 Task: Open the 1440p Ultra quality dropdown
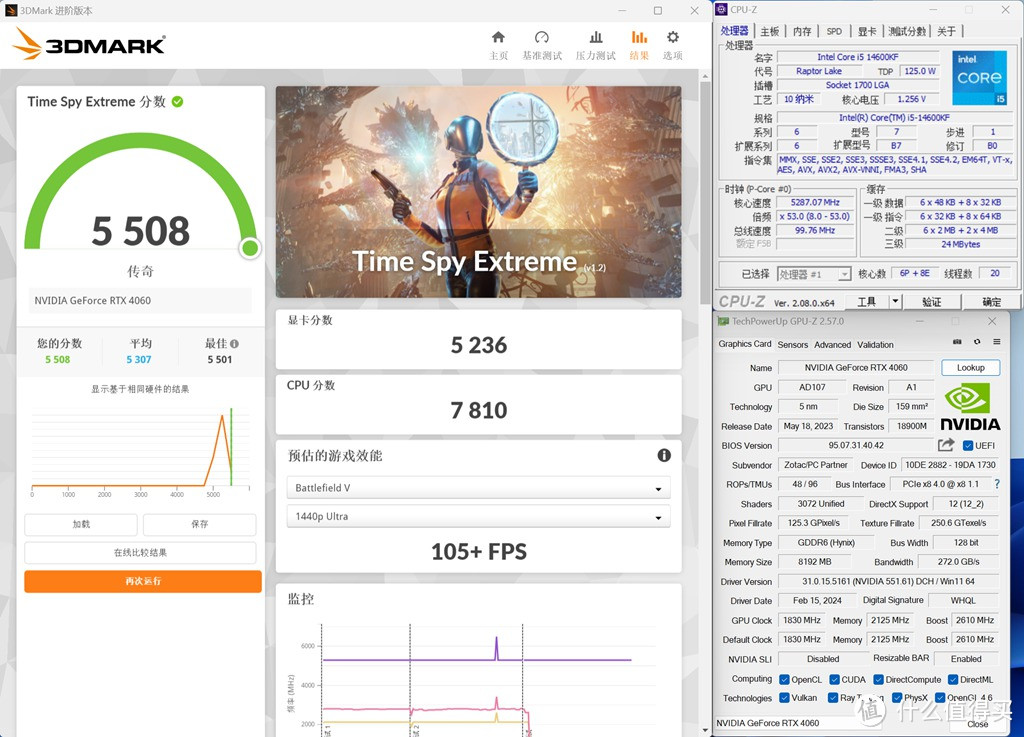[478, 516]
